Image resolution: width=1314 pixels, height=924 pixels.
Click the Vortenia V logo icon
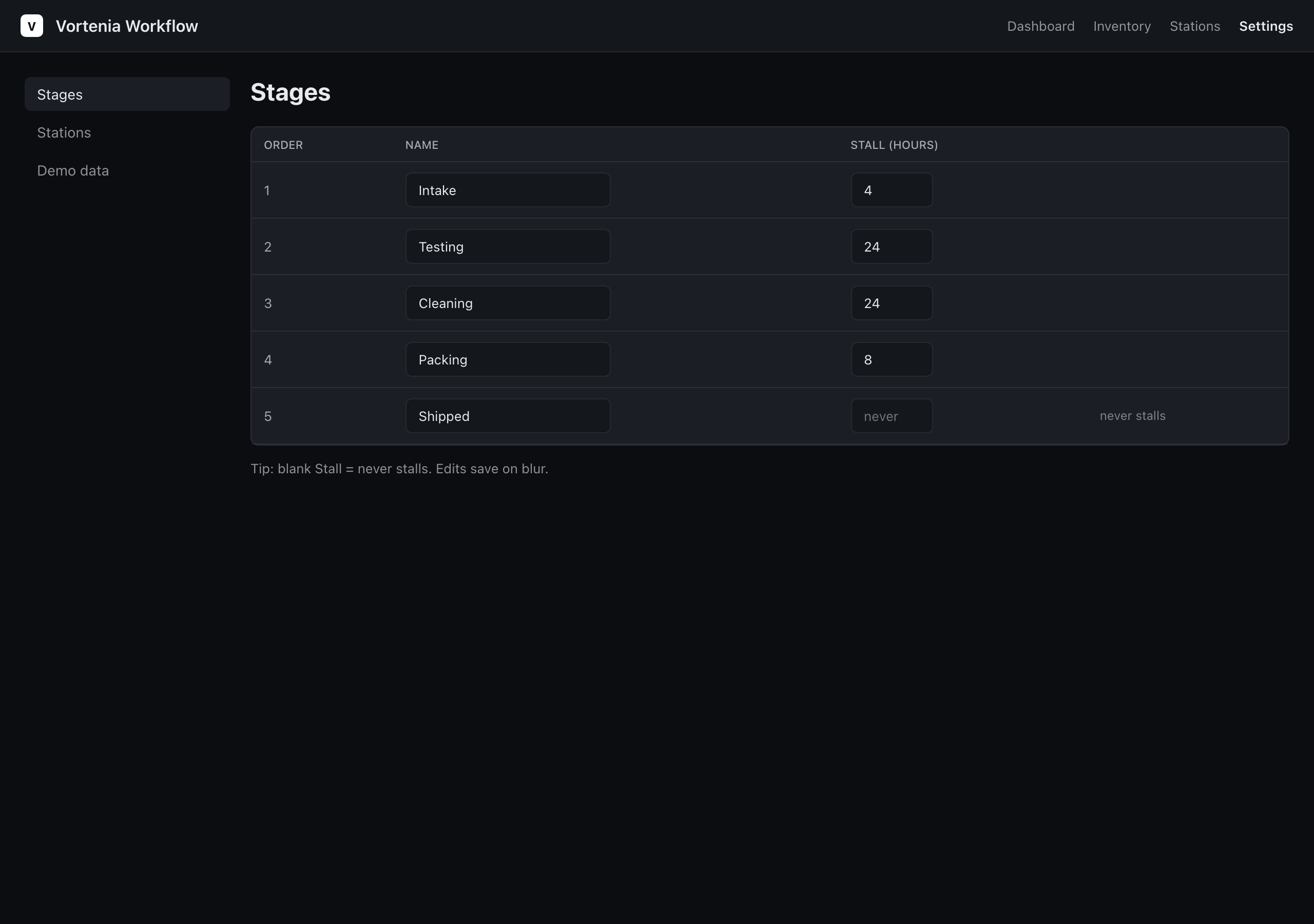coord(31,26)
